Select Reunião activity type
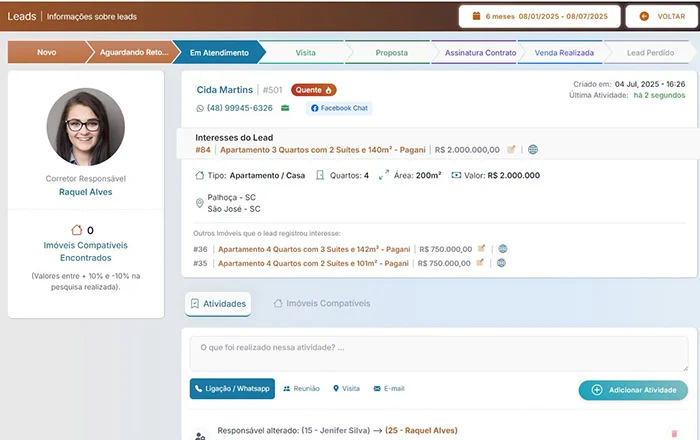 (x=301, y=389)
